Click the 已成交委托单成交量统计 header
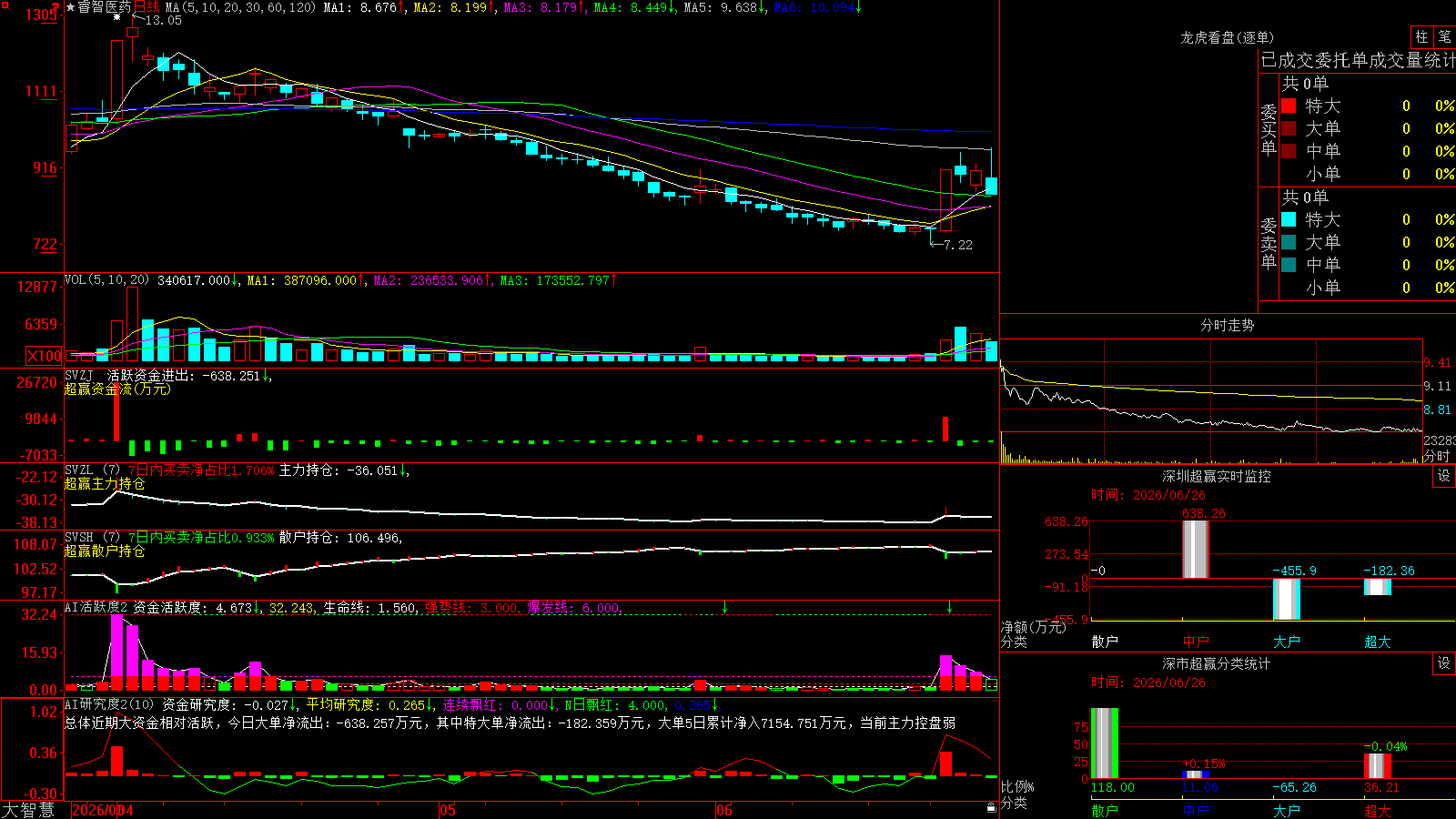 [x=1358, y=60]
